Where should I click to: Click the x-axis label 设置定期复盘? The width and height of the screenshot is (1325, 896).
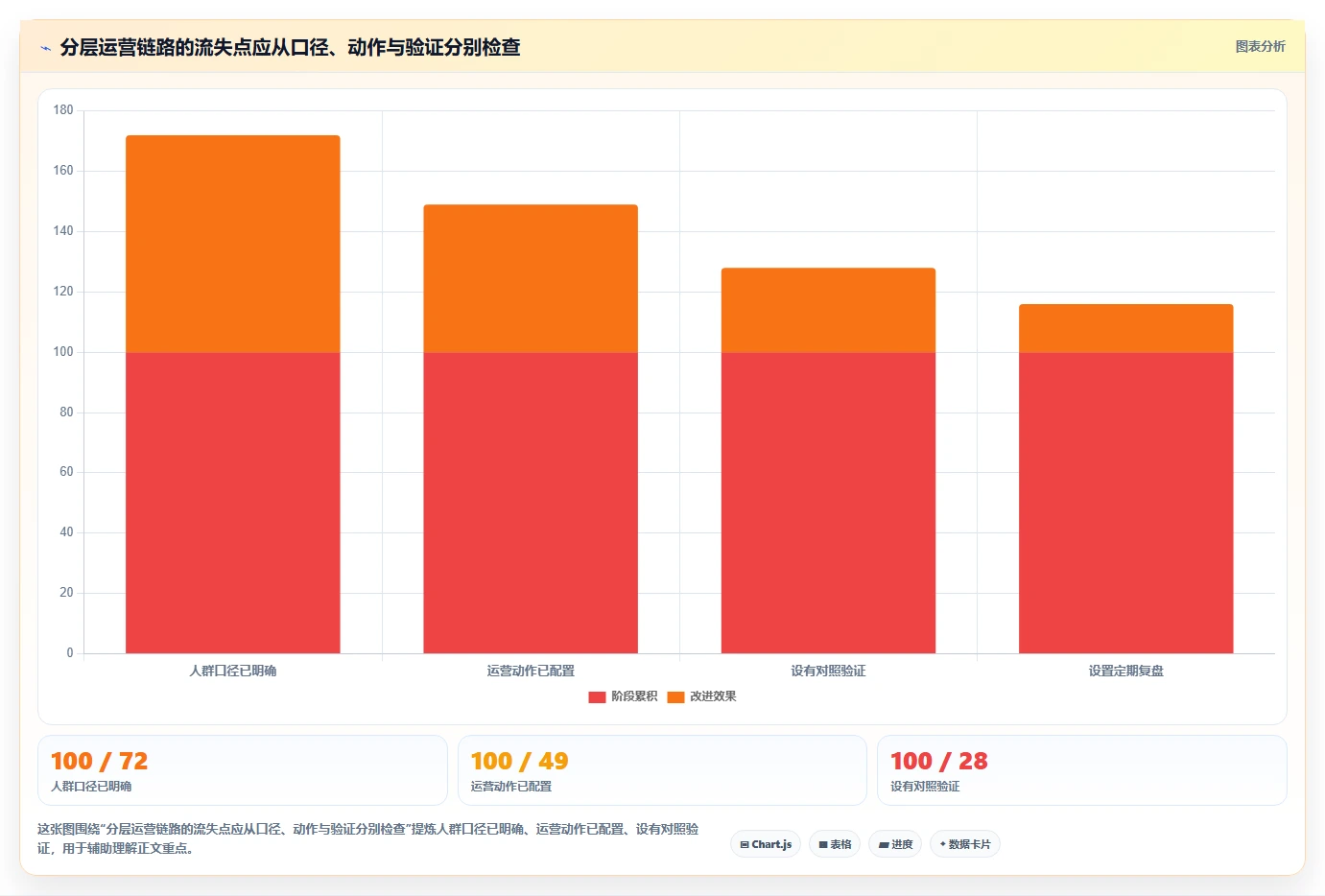(1126, 671)
